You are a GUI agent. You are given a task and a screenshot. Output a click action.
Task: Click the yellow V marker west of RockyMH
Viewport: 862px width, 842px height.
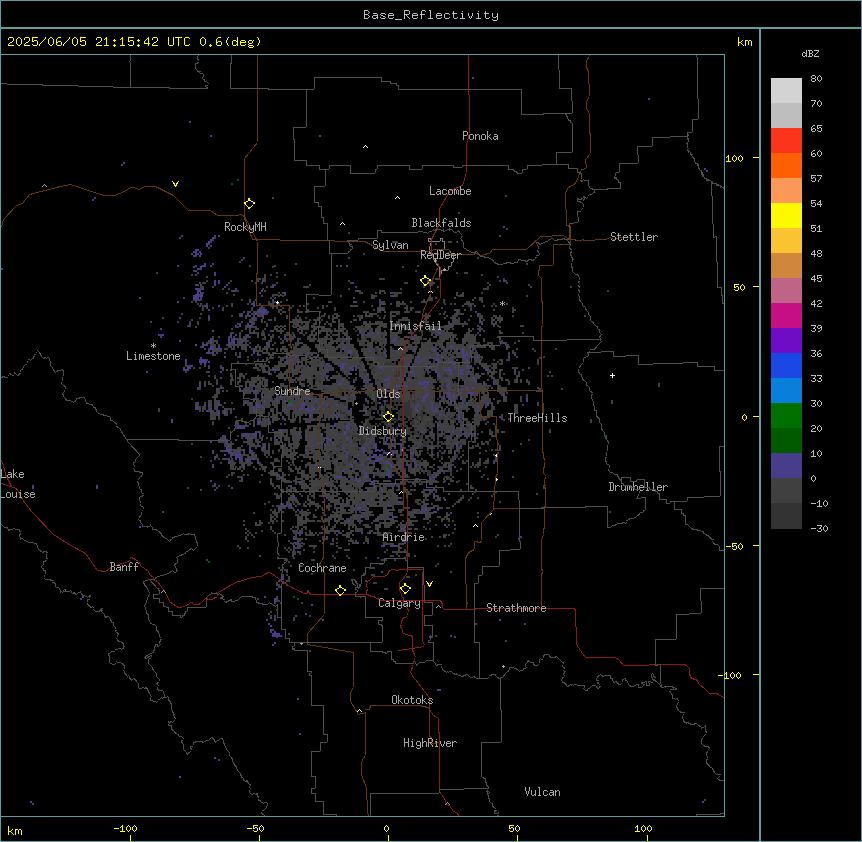click(x=175, y=184)
